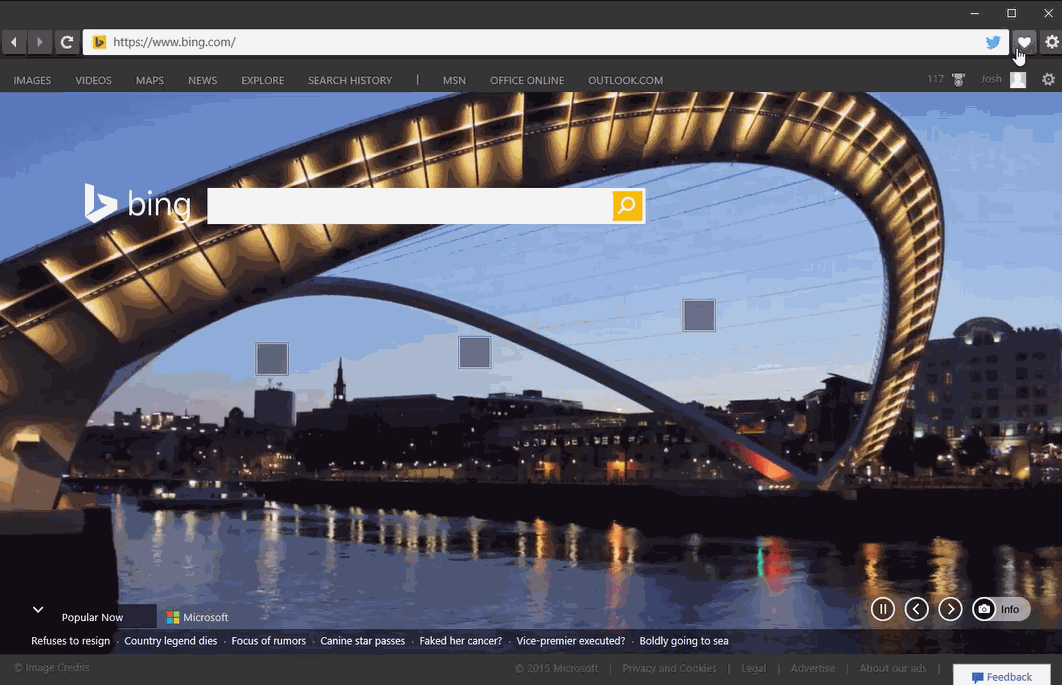The width and height of the screenshot is (1062, 685).
Task: Click into the Bing search box
Action: click(x=409, y=206)
